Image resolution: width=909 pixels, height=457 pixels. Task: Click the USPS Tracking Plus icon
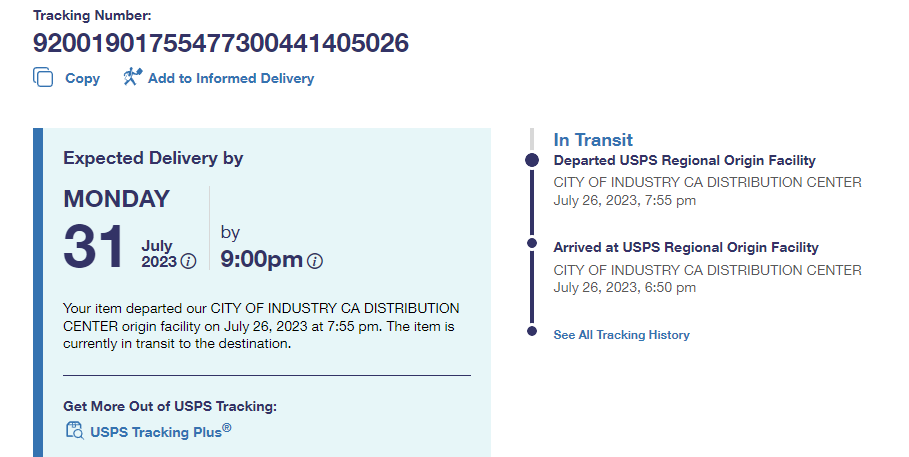[74, 431]
